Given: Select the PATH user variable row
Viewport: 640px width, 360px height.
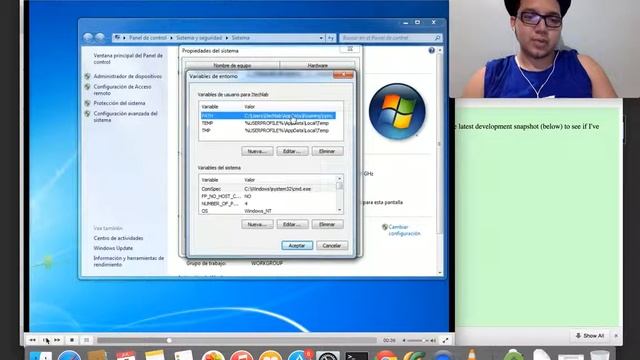Looking at the screenshot, I should coord(268,116).
